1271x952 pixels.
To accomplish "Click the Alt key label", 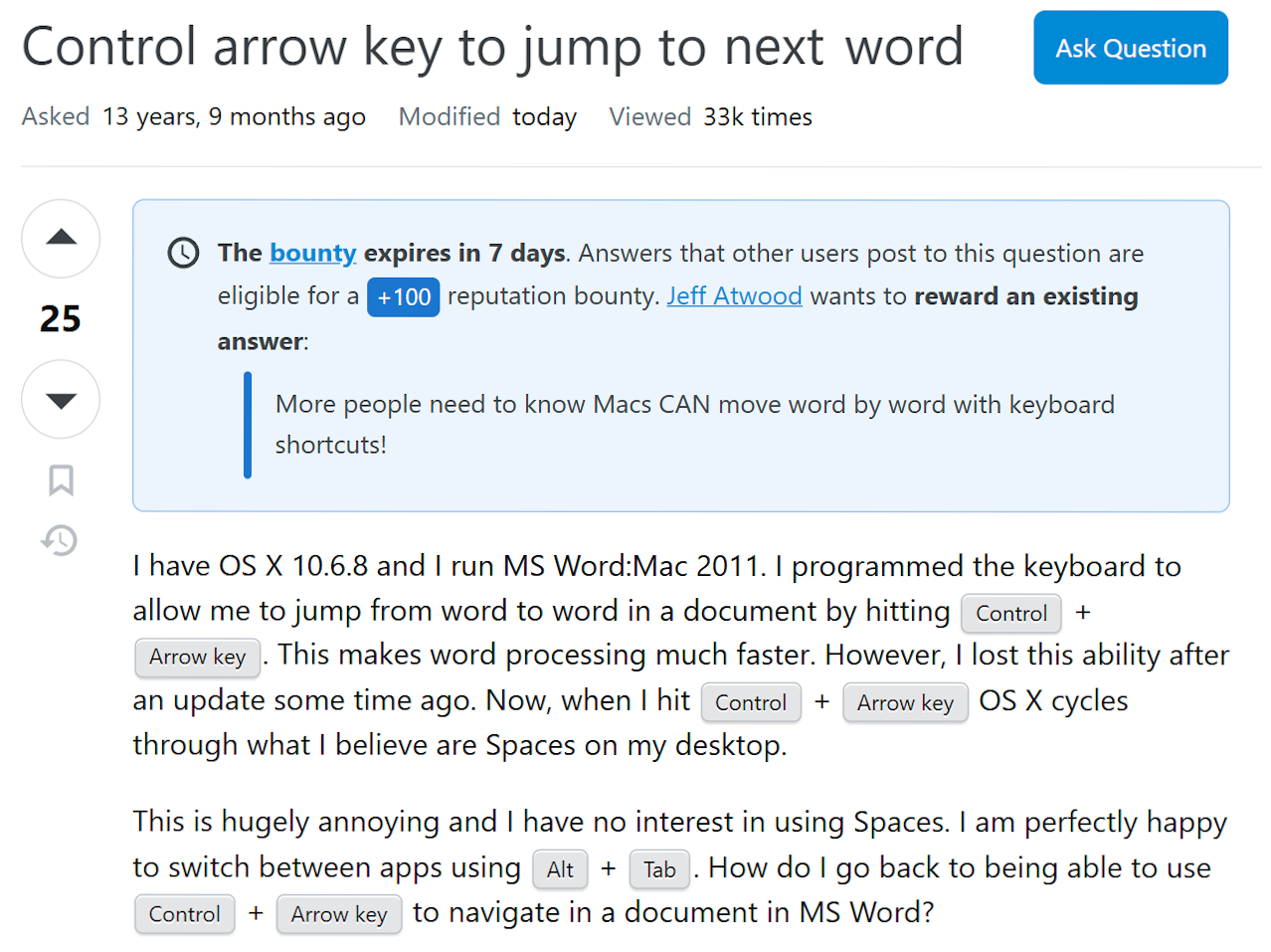I will point(560,869).
